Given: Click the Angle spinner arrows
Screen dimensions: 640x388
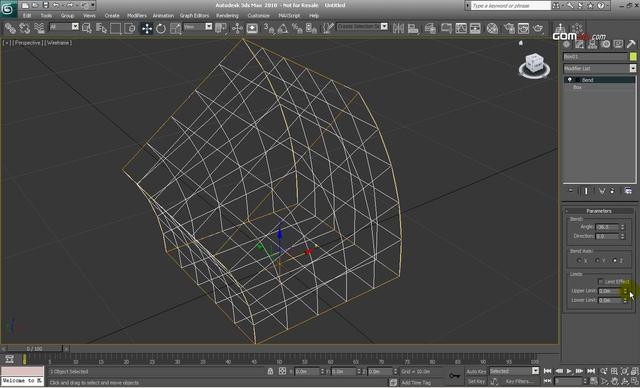Looking at the screenshot, I should (x=622, y=227).
